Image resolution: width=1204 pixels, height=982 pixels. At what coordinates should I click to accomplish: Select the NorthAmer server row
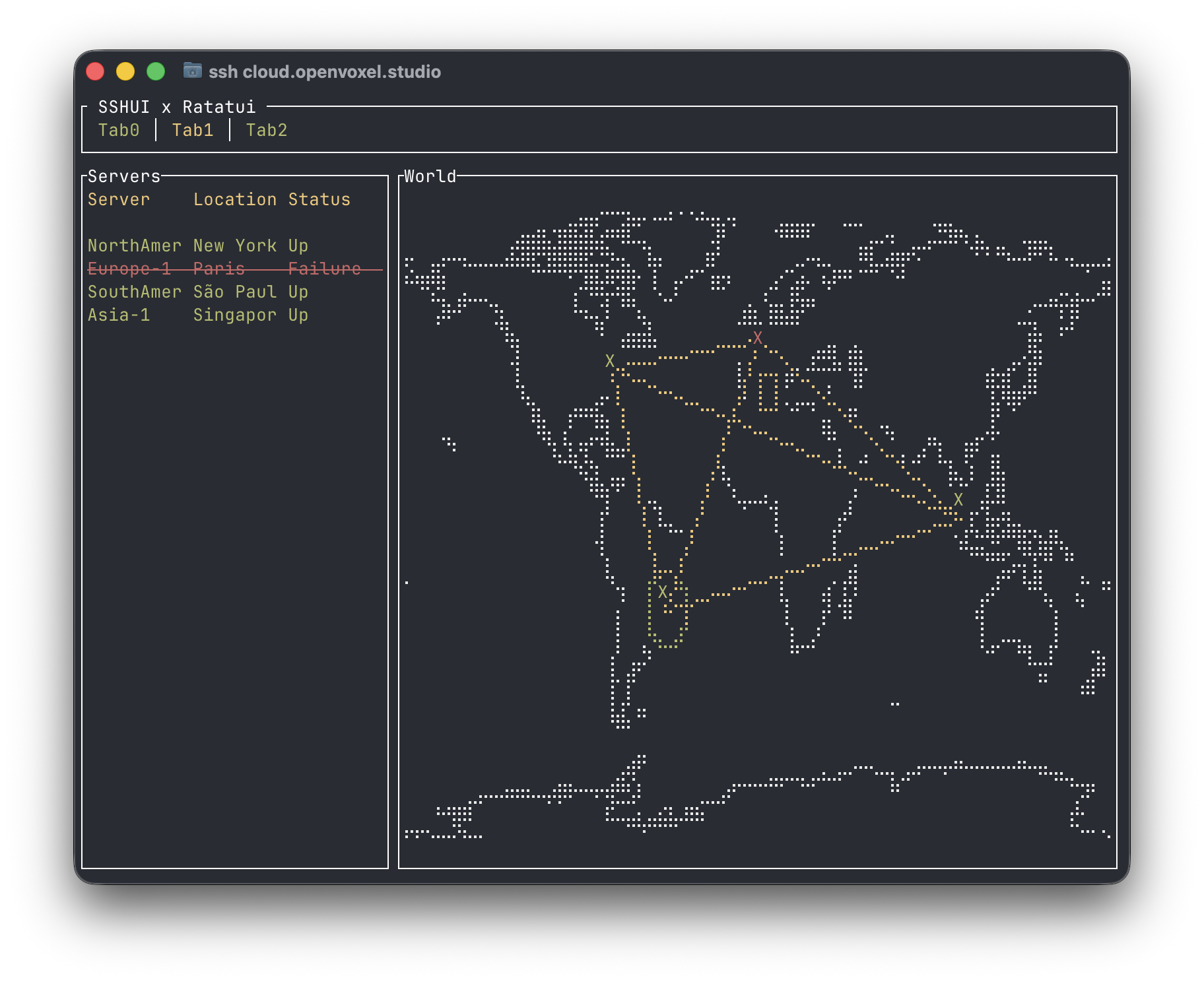click(x=198, y=245)
